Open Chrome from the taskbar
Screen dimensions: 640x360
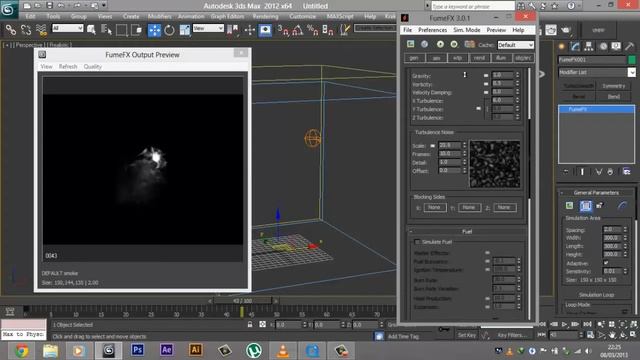click(x=22, y=351)
